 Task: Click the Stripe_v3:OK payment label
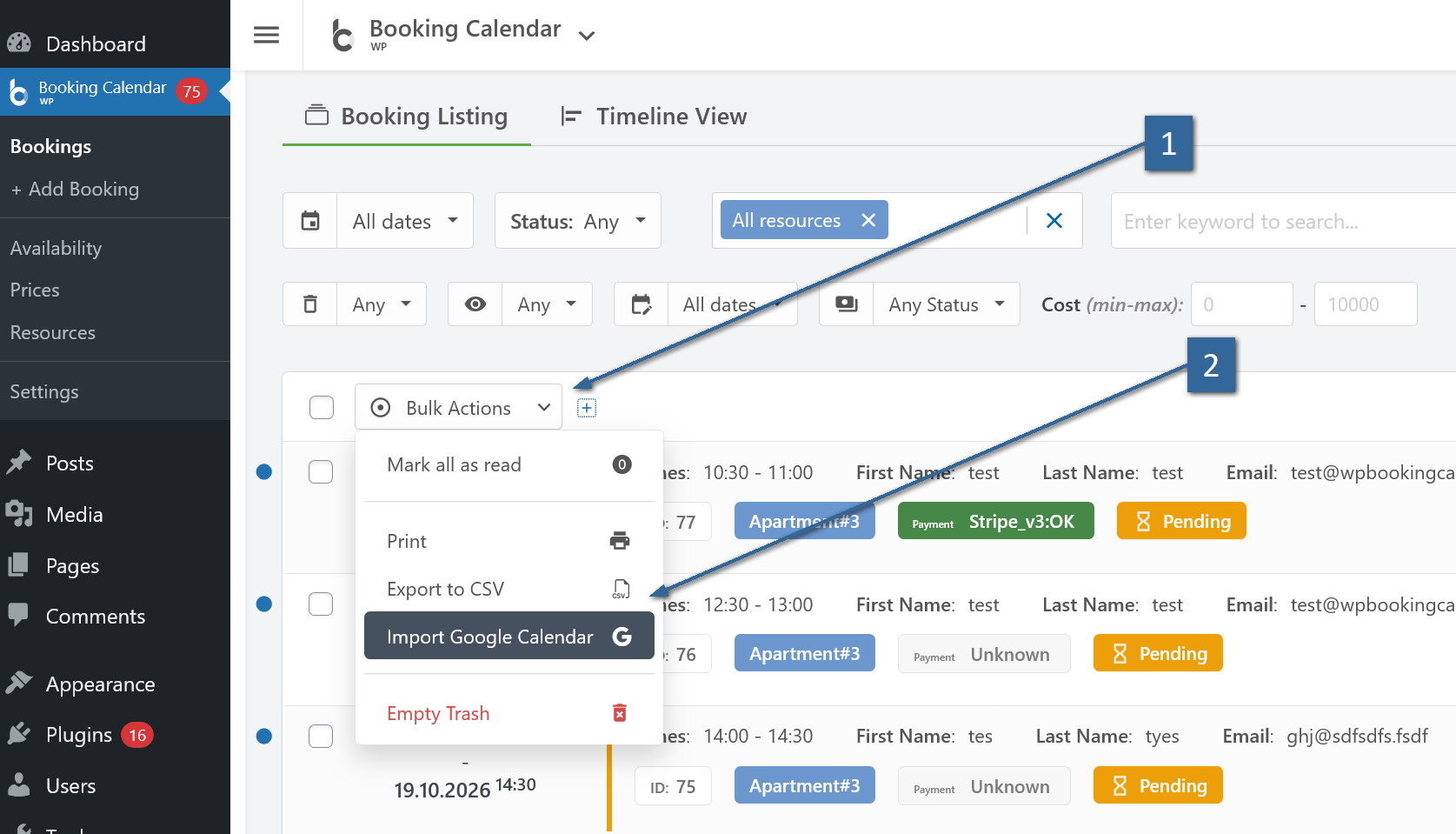pyautogui.click(x=996, y=521)
